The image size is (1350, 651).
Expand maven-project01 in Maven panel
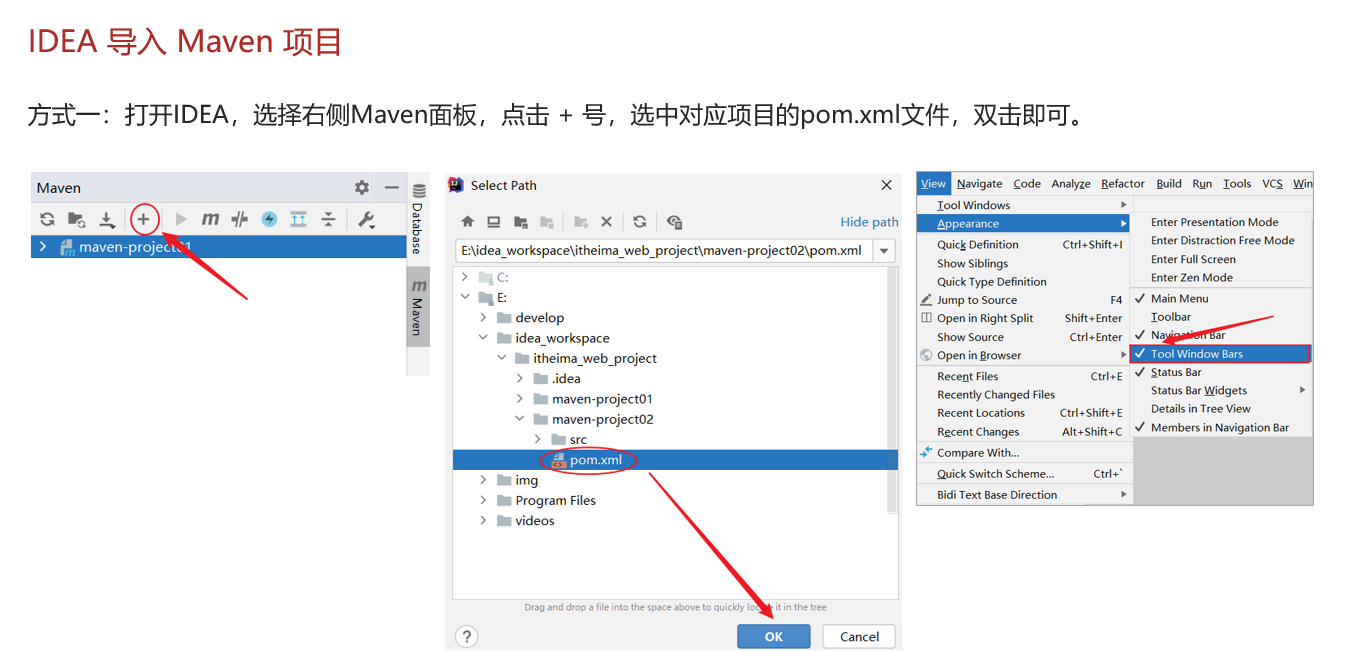42,246
